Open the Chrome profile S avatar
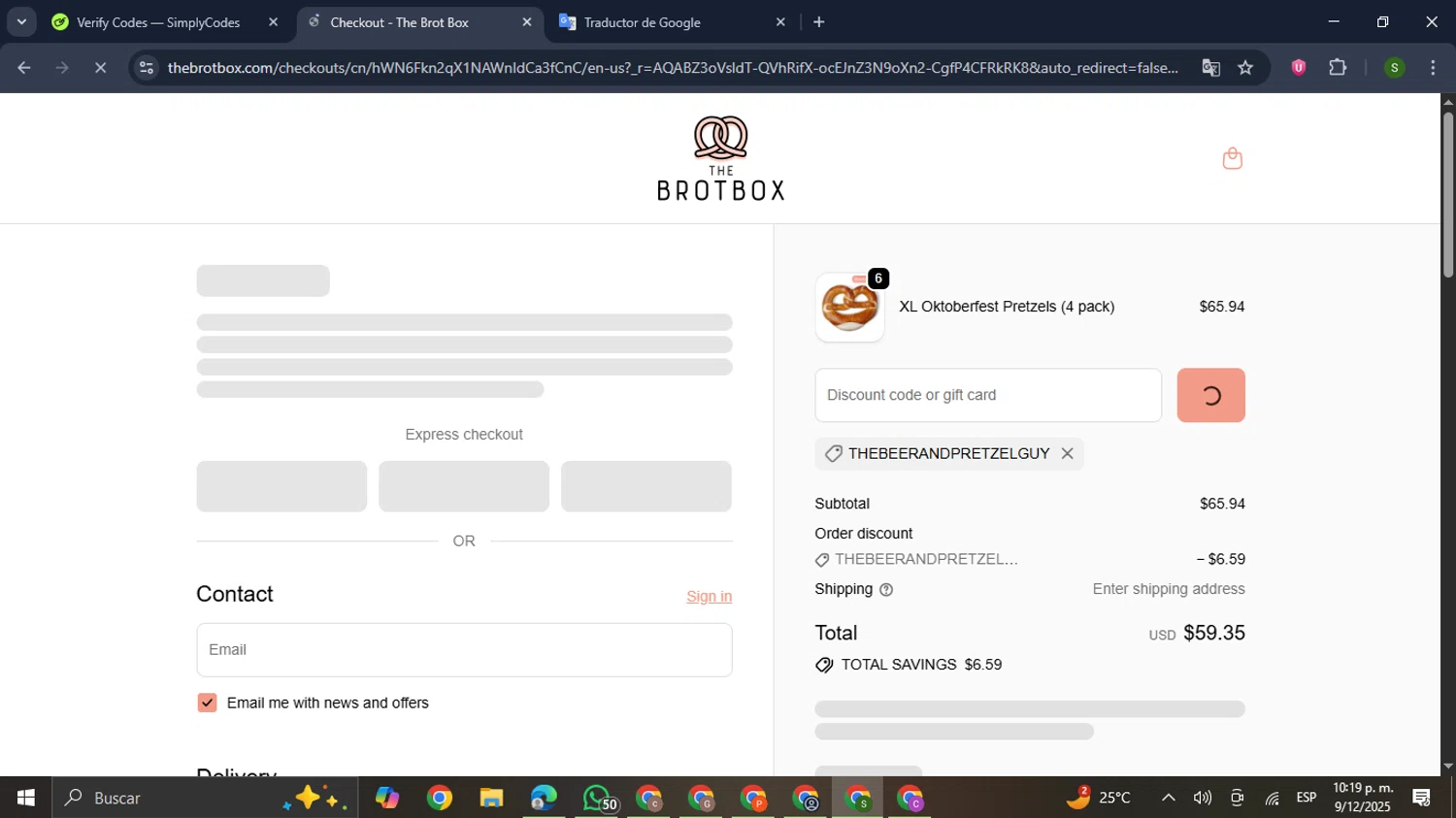The image size is (1456, 818). tap(1394, 68)
